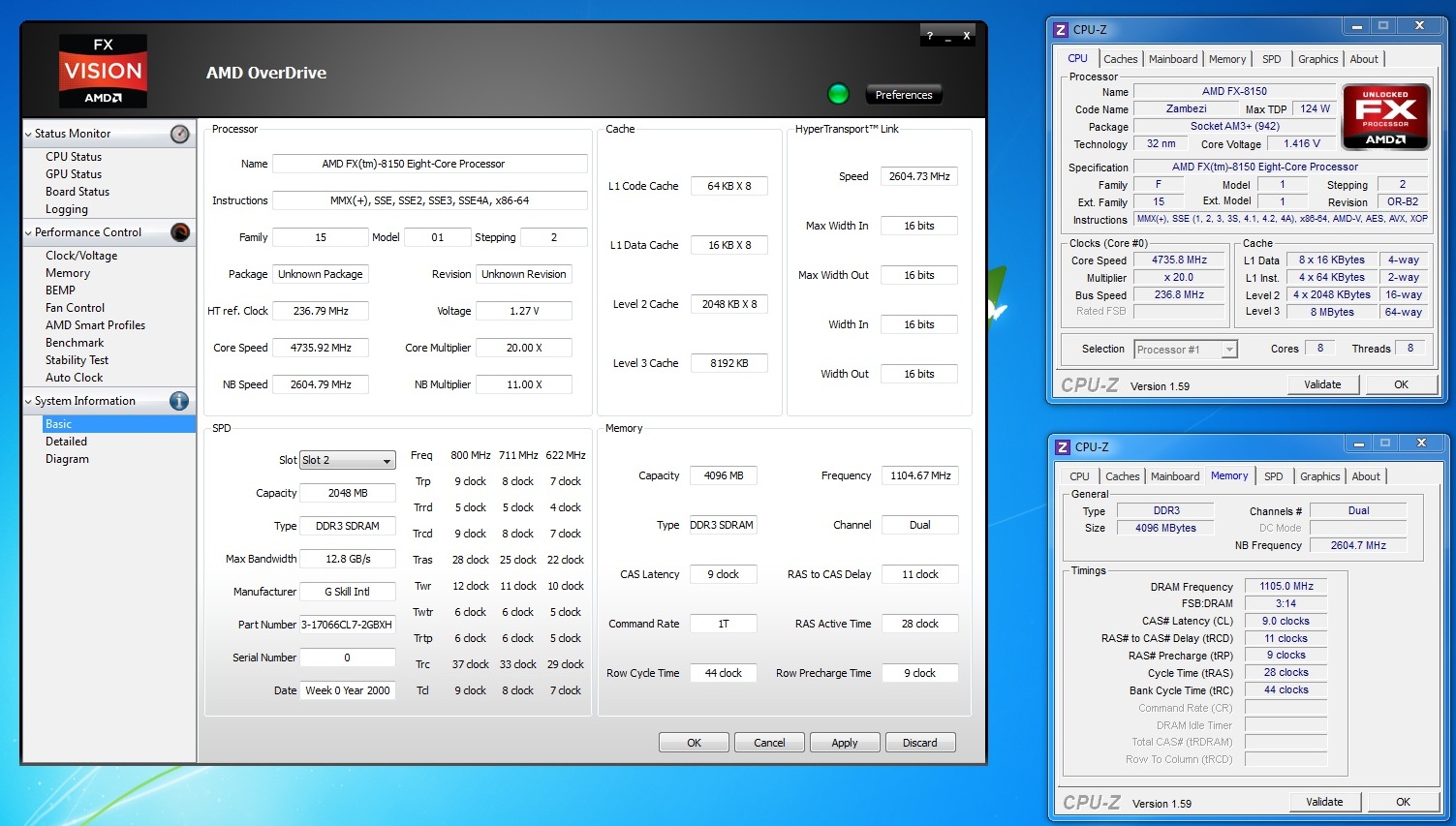Click the Memory Frequency 1104.67 MHz field
Screen dimensions: 1456x826
(x=920, y=475)
